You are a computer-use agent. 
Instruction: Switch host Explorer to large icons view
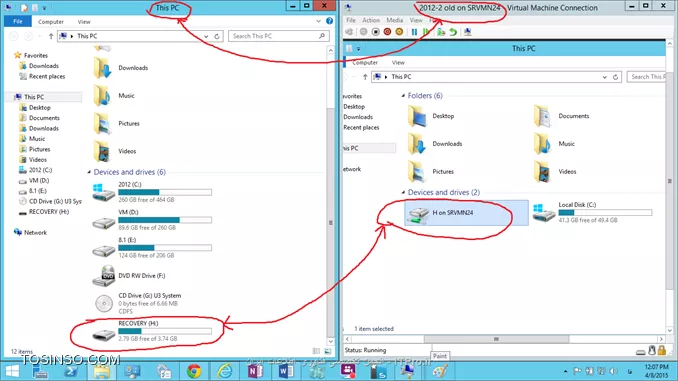(x=327, y=351)
